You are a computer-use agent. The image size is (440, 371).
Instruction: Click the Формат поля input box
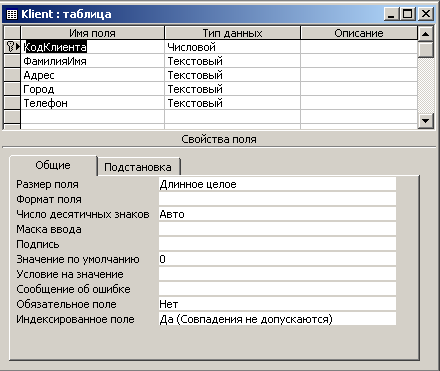click(x=277, y=199)
